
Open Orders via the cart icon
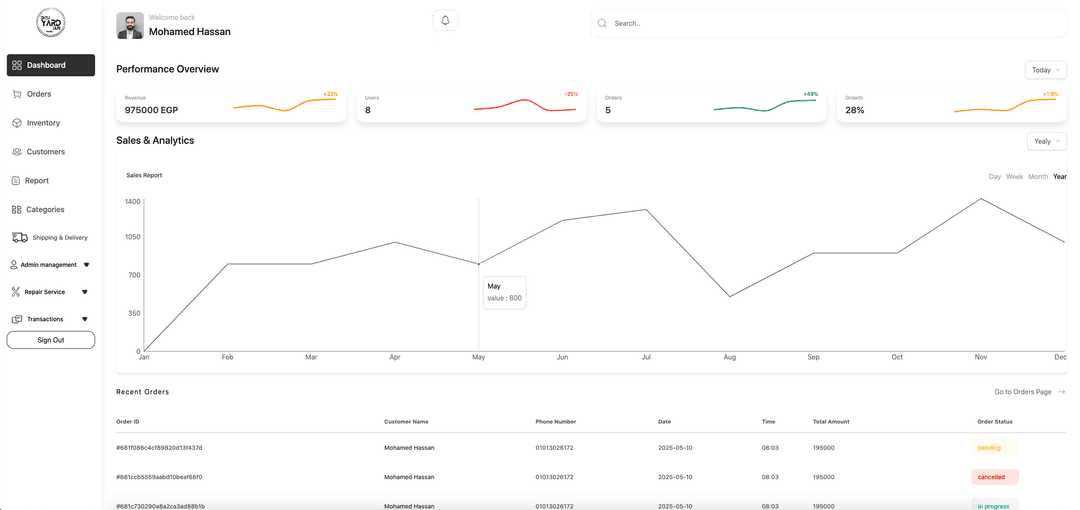[17, 94]
